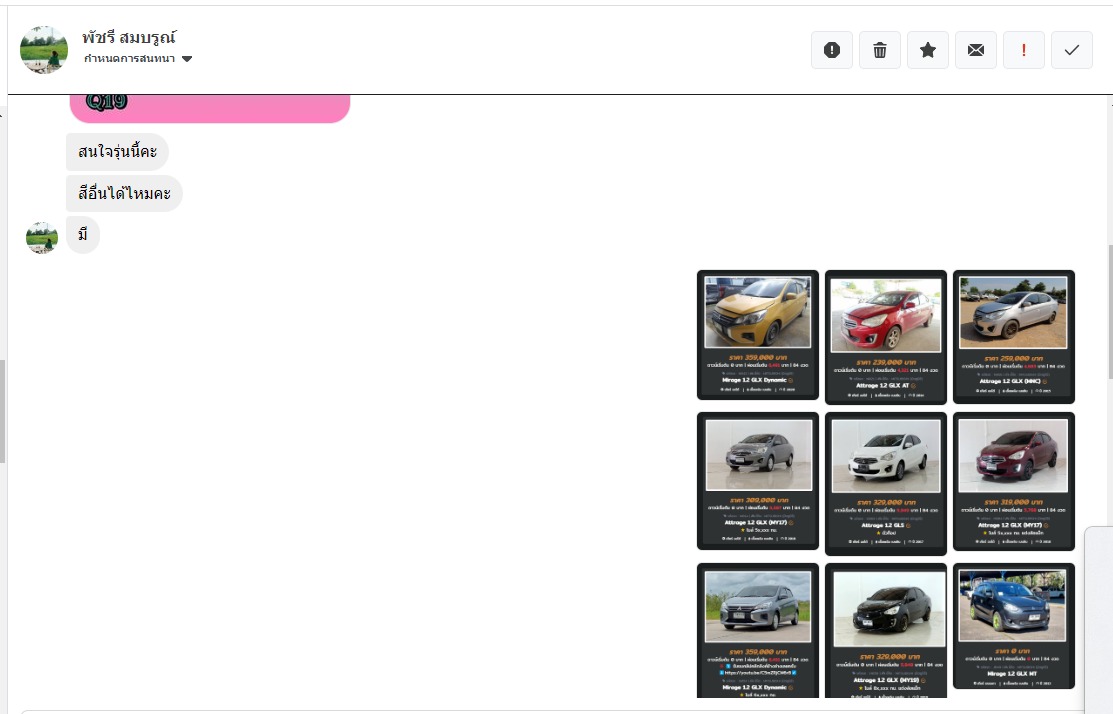Click the chat vertical scrollbar thumb

(x=1109, y=311)
